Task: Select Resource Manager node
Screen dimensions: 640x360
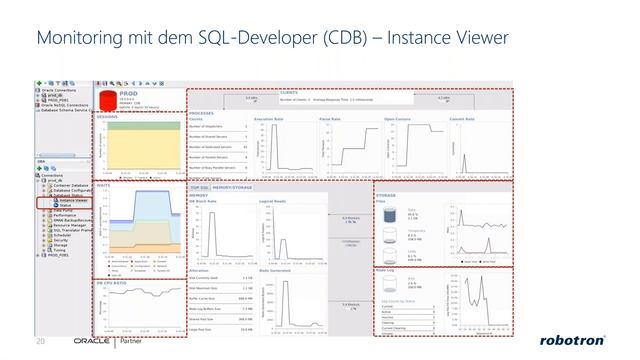Action: tap(70, 225)
